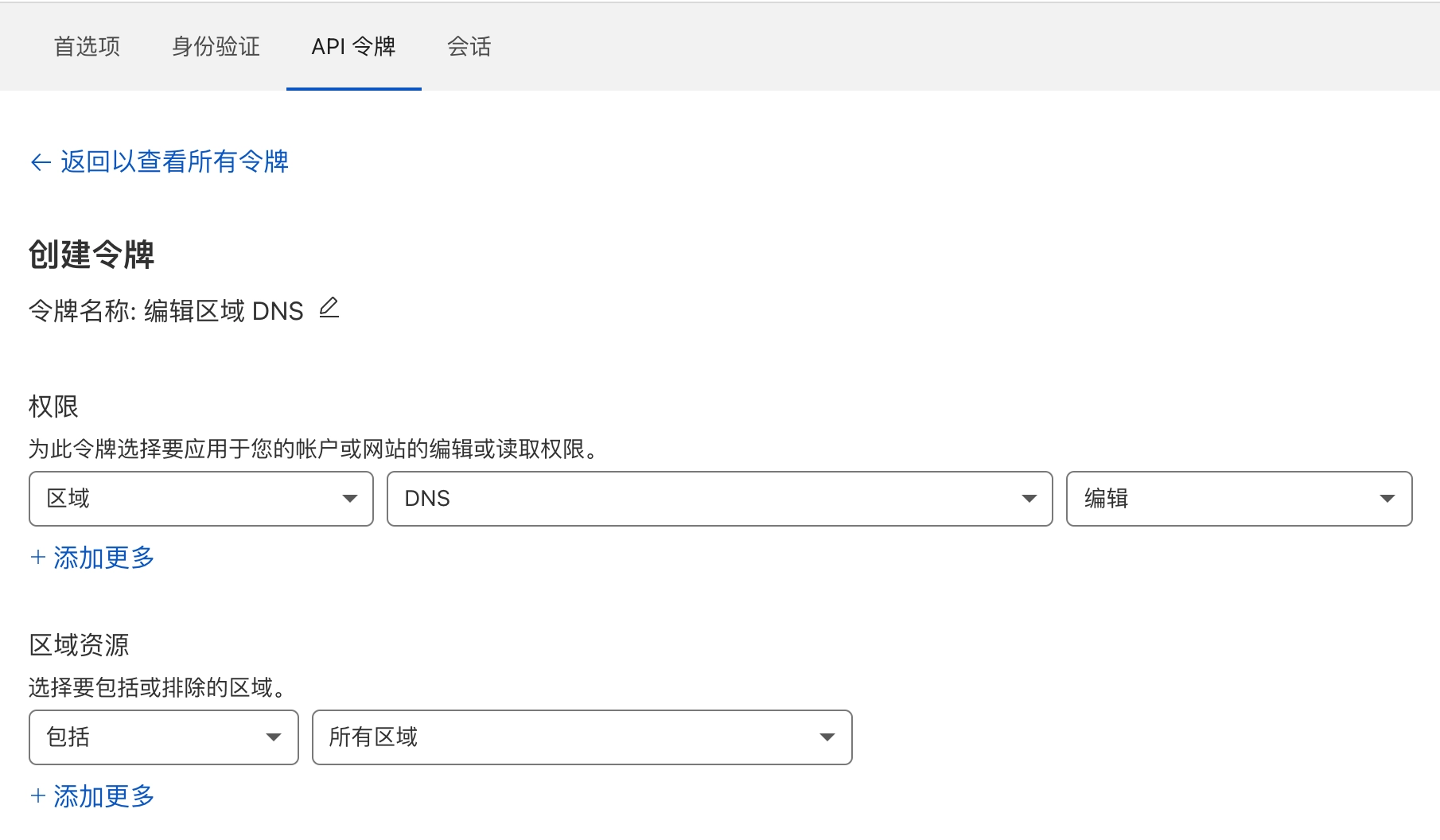Click the caret arrow of the 所有区域 dropdown
This screenshot has height=840, width=1440.
(x=827, y=737)
